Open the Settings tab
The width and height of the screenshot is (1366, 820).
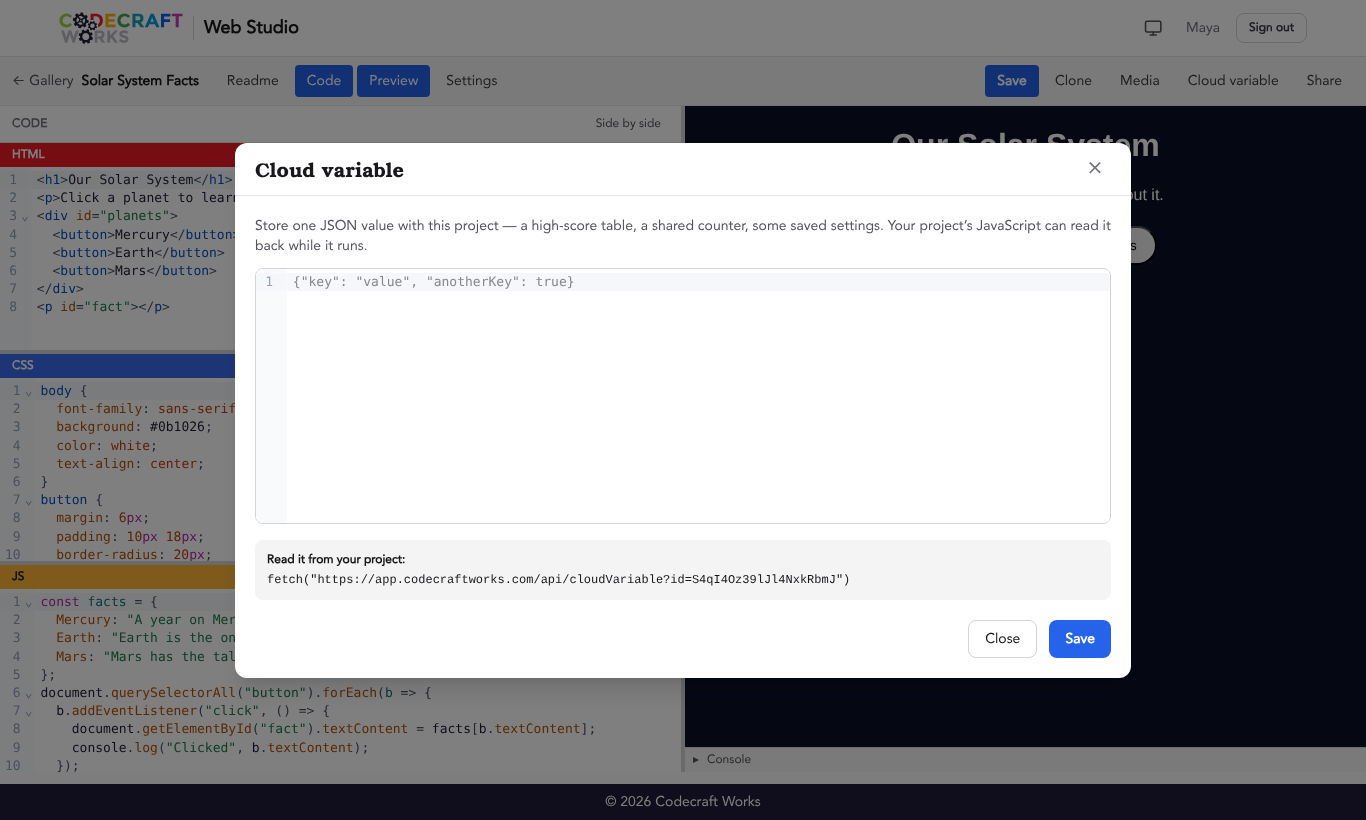click(x=471, y=80)
